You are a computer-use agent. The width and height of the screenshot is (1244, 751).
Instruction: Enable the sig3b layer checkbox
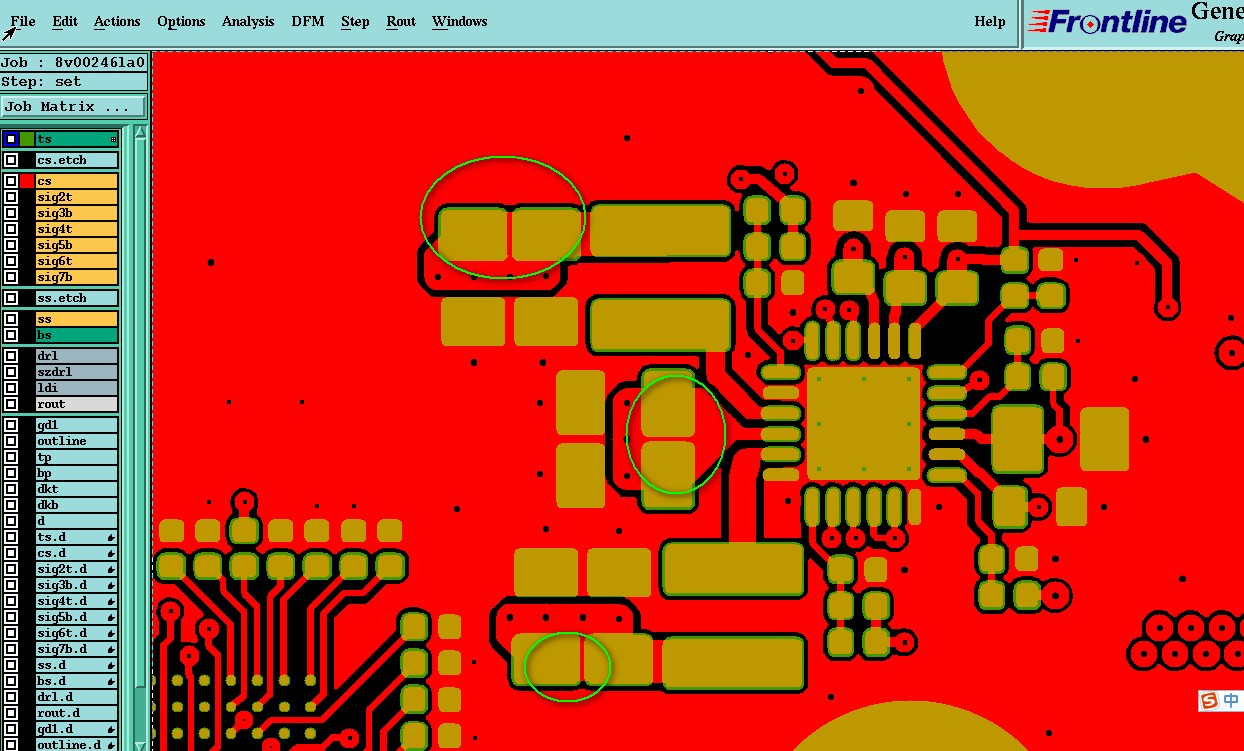click(11, 213)
